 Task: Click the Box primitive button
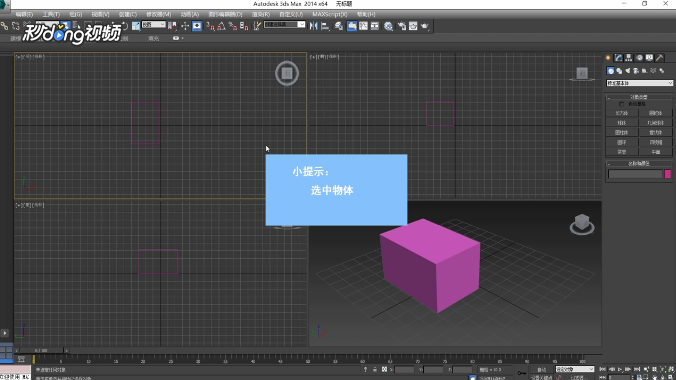(622, 113)
